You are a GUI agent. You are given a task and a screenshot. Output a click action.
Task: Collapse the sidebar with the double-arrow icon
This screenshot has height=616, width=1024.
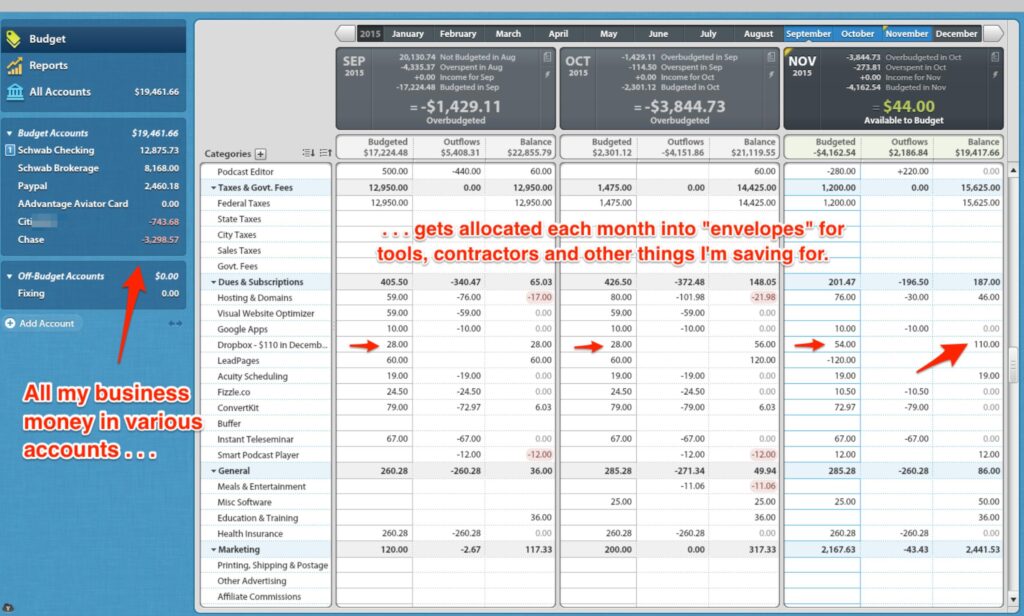pos(175,323)
